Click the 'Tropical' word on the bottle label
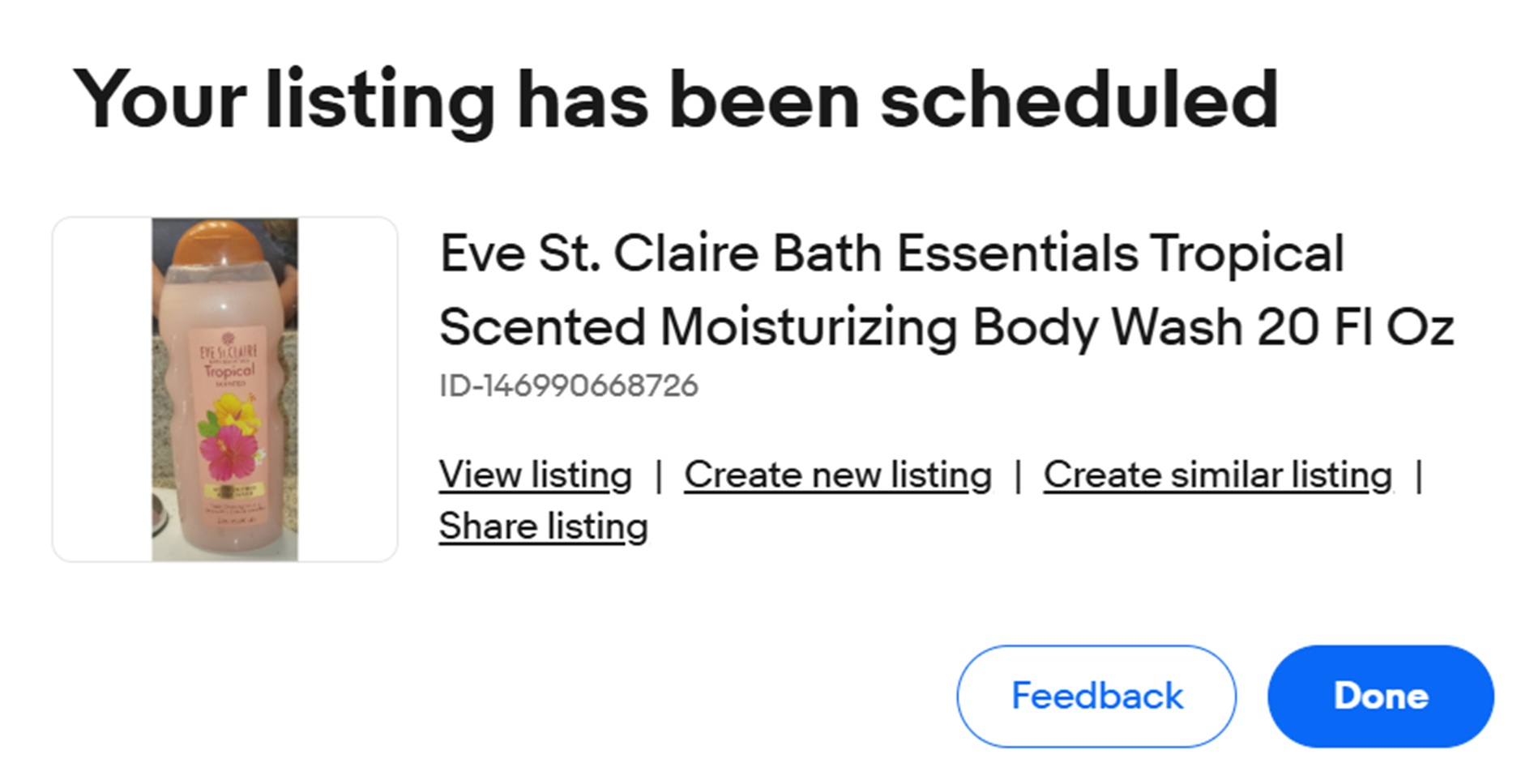Screen dimensions: 1534x784 229,372
